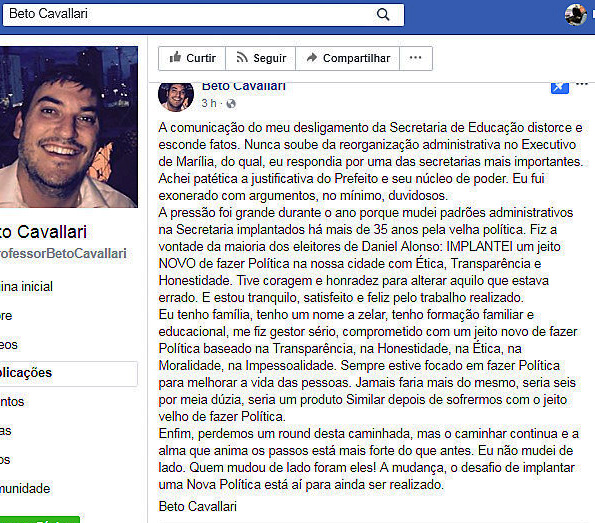This screenshot has width=595, height=523.
Task: Open post author's small profile picture
Action: point(176,97)
